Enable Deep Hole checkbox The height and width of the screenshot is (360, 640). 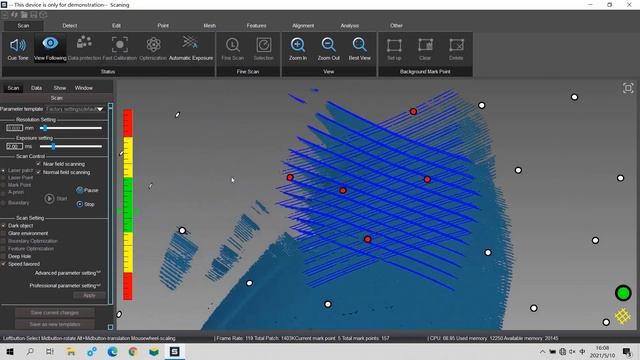[4, 256]
